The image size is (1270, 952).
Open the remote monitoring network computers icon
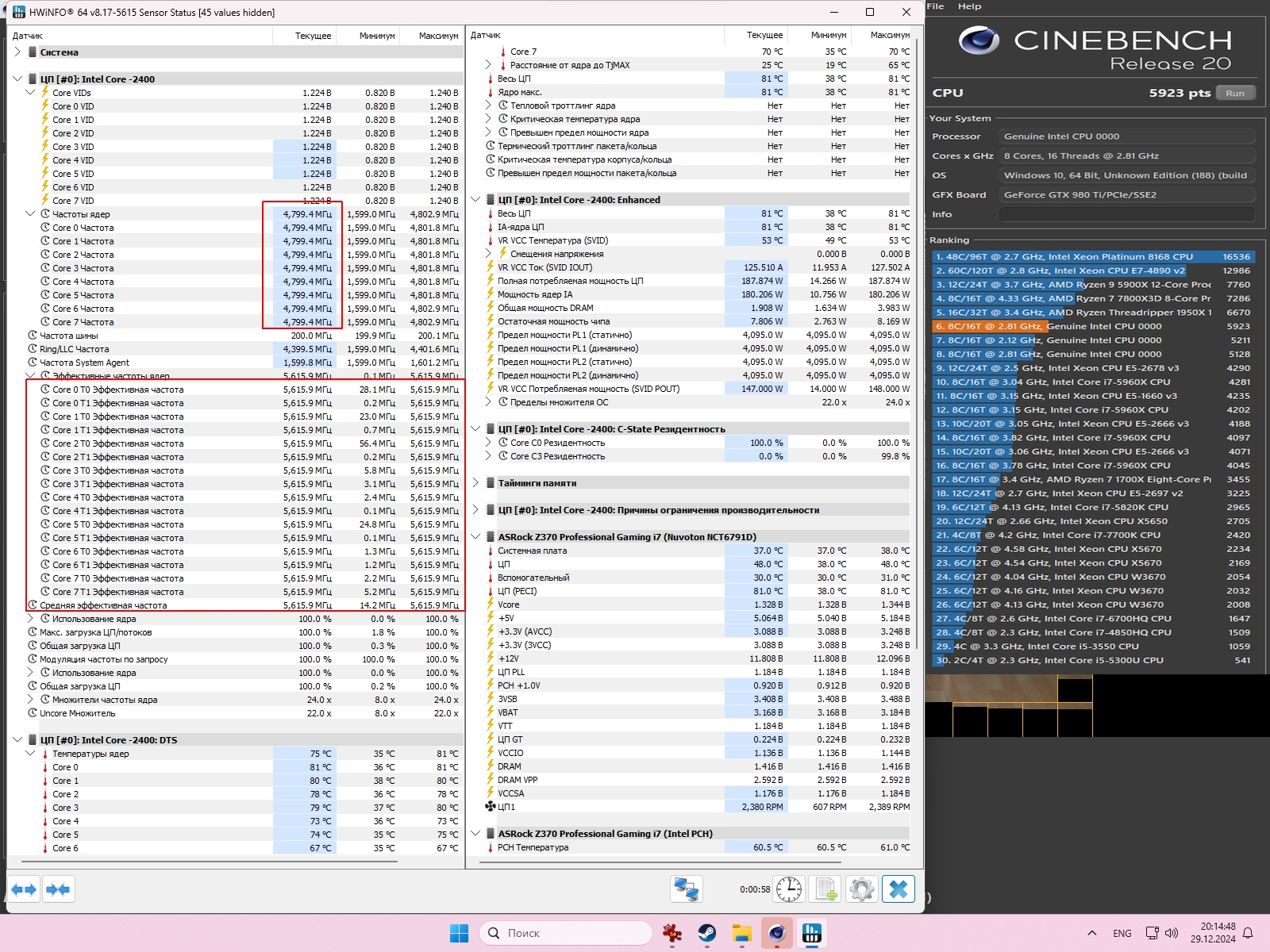pyautogui.click(x=686, y=889)
